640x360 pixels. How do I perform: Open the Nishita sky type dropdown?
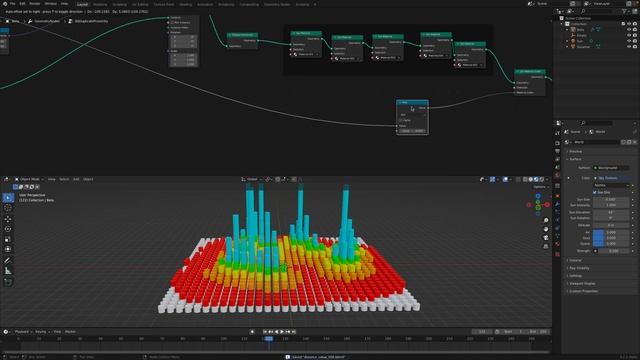coord(611,185)
